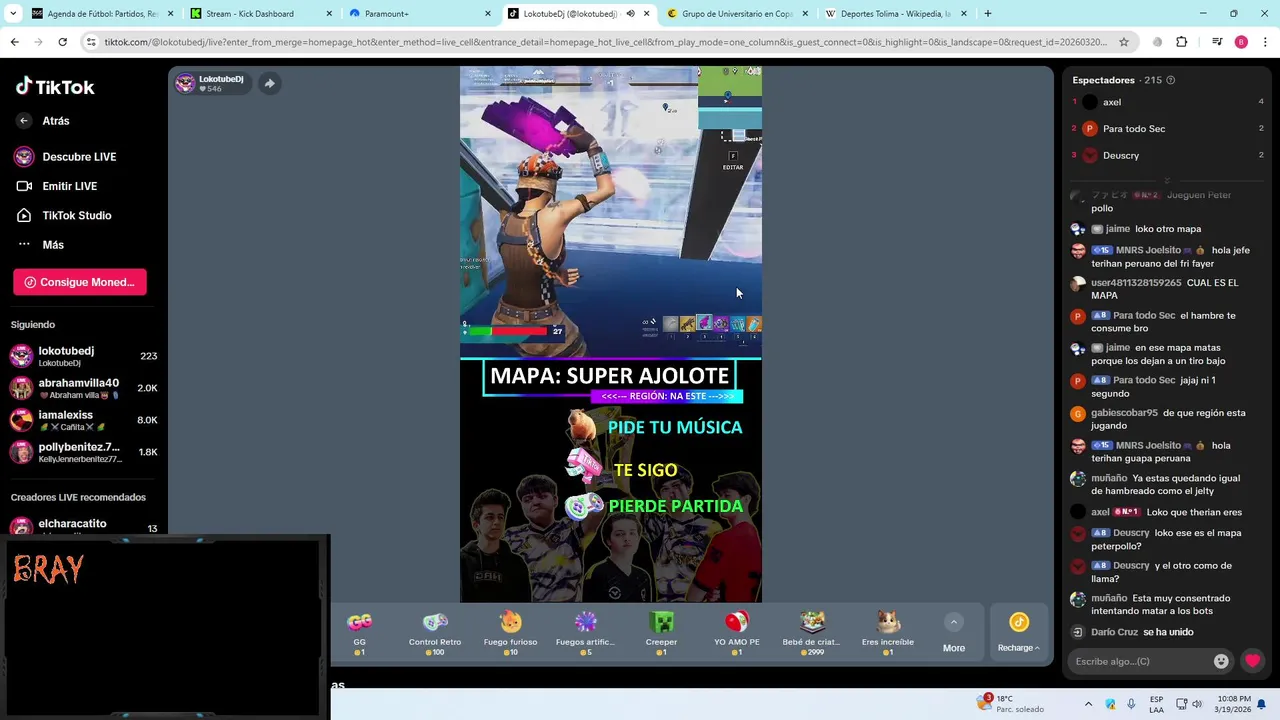Send the GG gift
The width and height of the screenshot is (1280, 720).
point(359,634)
